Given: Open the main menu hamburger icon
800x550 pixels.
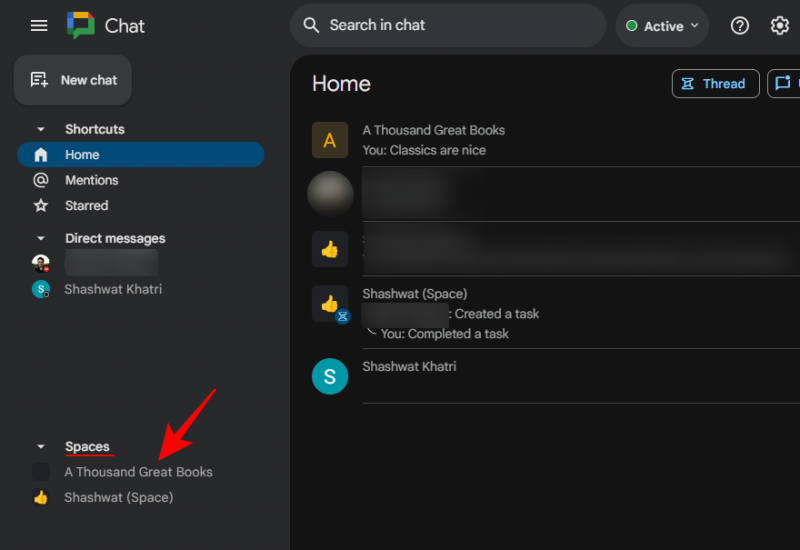Looking at the screenshot, I should point(39,26).
